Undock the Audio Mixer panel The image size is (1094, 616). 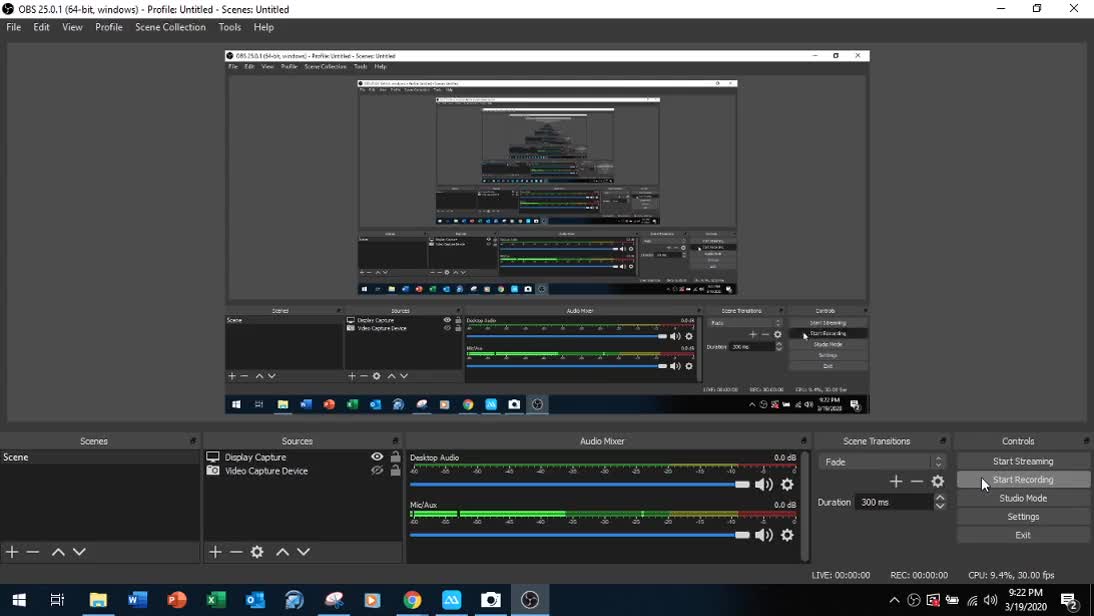(x=804, y=441)
